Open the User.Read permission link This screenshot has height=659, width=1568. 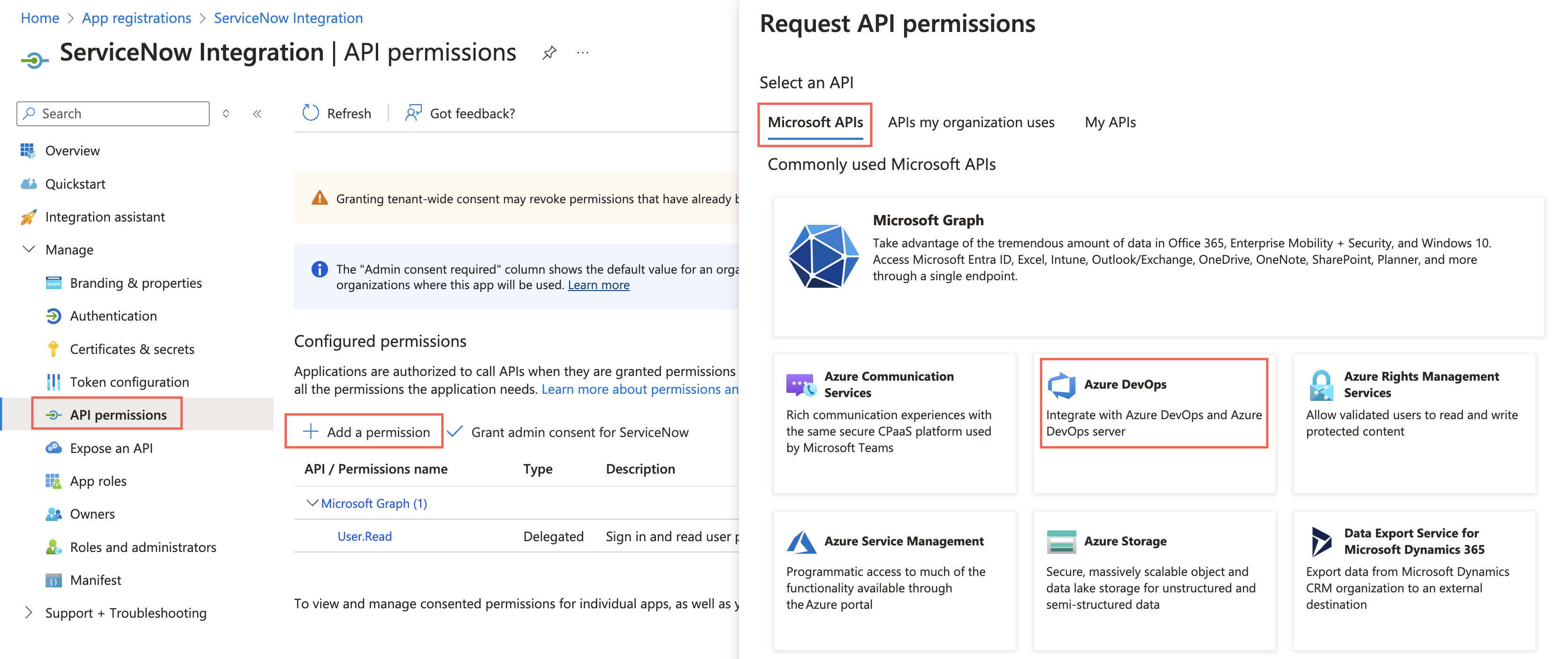click(x=364, y=536)
